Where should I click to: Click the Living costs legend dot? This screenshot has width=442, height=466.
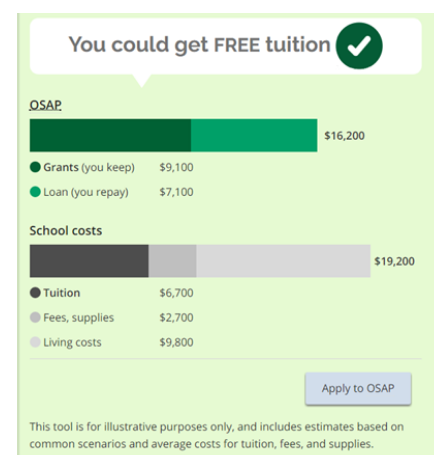click(35, 342)
